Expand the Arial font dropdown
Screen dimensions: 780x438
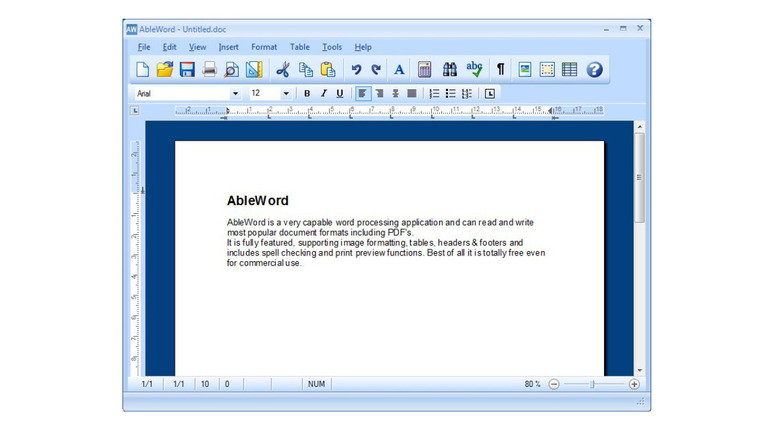pos(235,94)
